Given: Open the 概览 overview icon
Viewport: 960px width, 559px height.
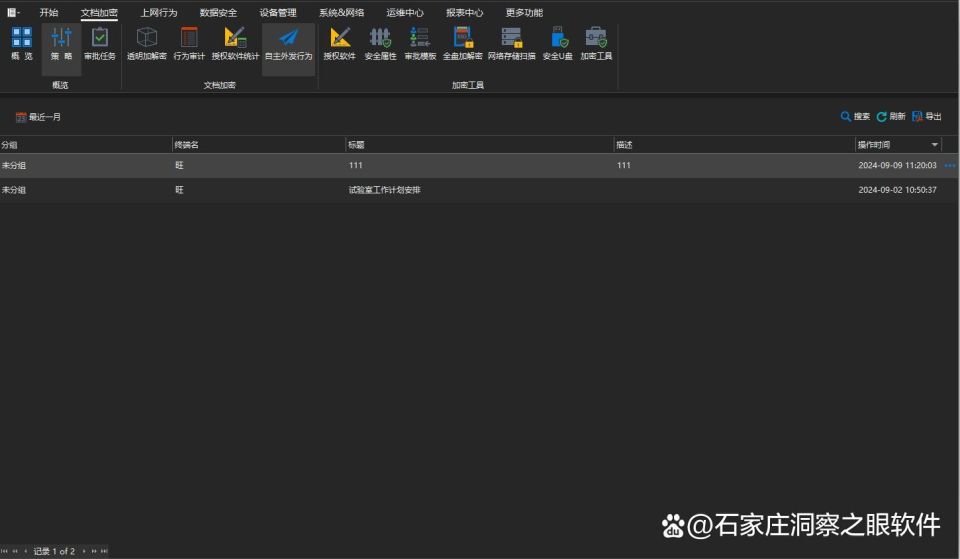Looking at the screenshot, I should (x=21, y=43).
